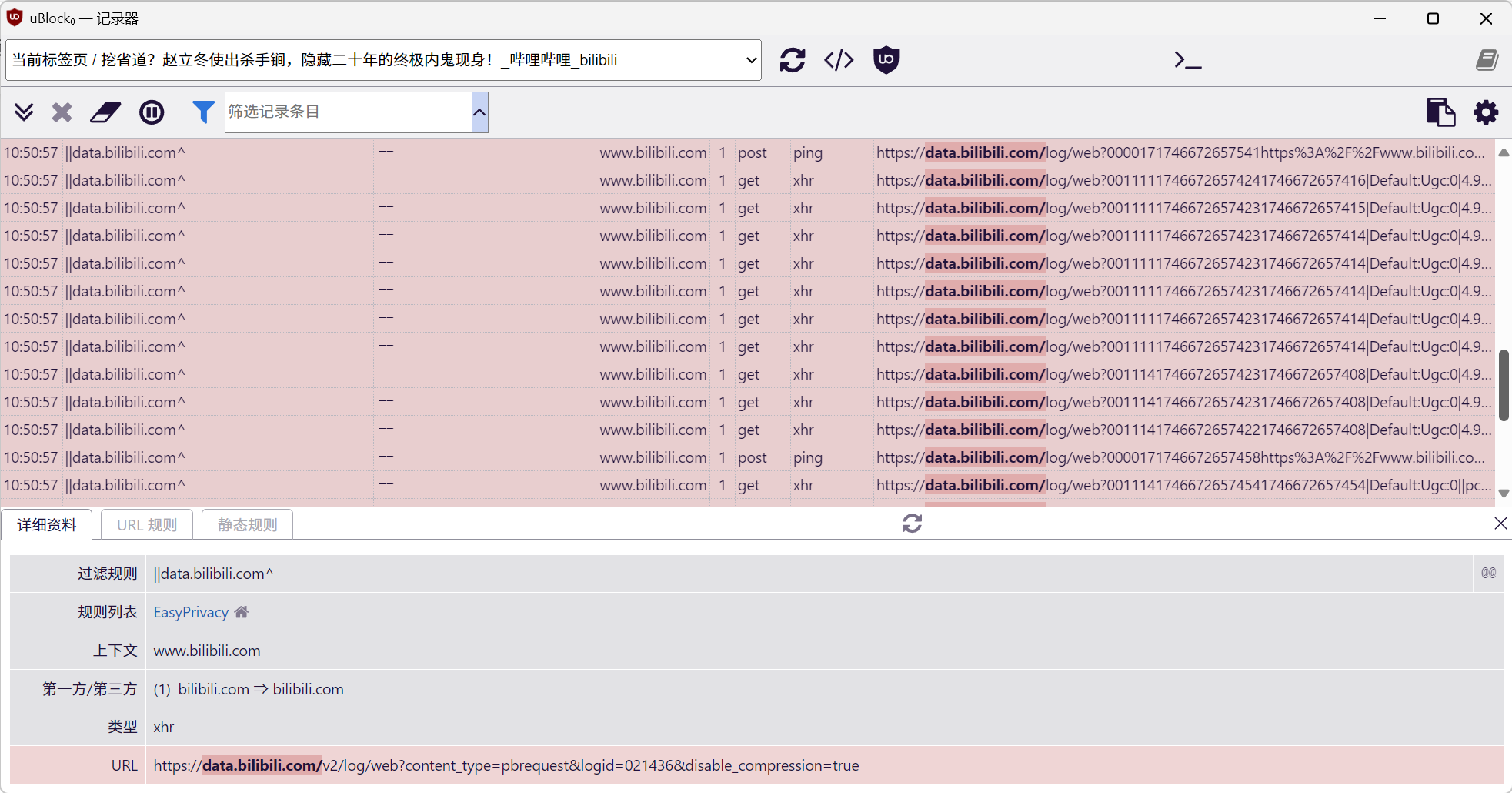Image resolution: width=1512 pixels, height=793 pixels.
Task: Select the first post ping log row
Action: [x=747, y=152]
